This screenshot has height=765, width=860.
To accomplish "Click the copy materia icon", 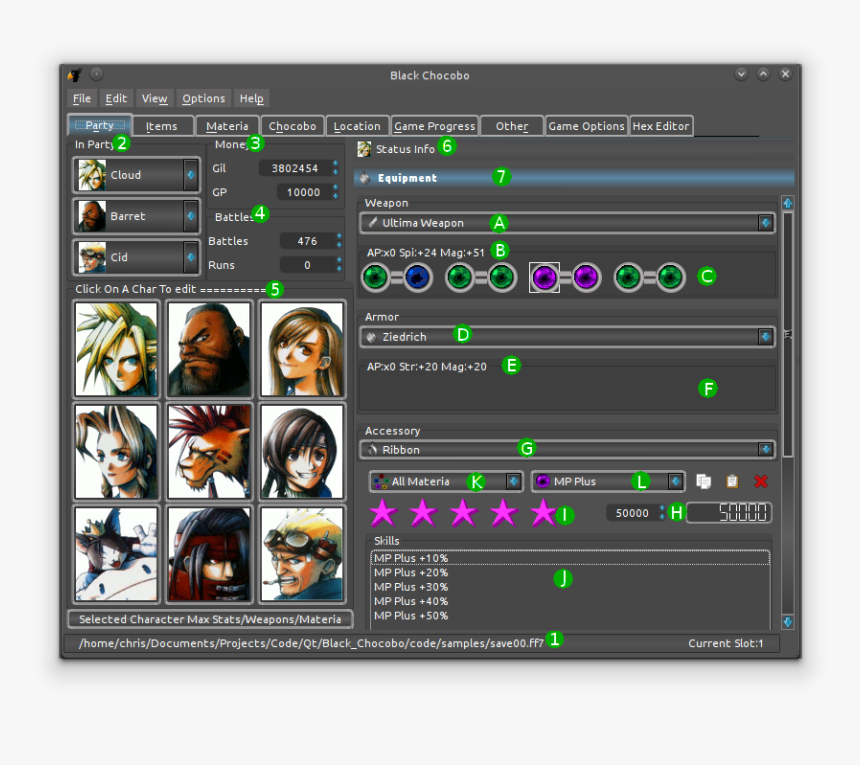I will click(703, 481).
